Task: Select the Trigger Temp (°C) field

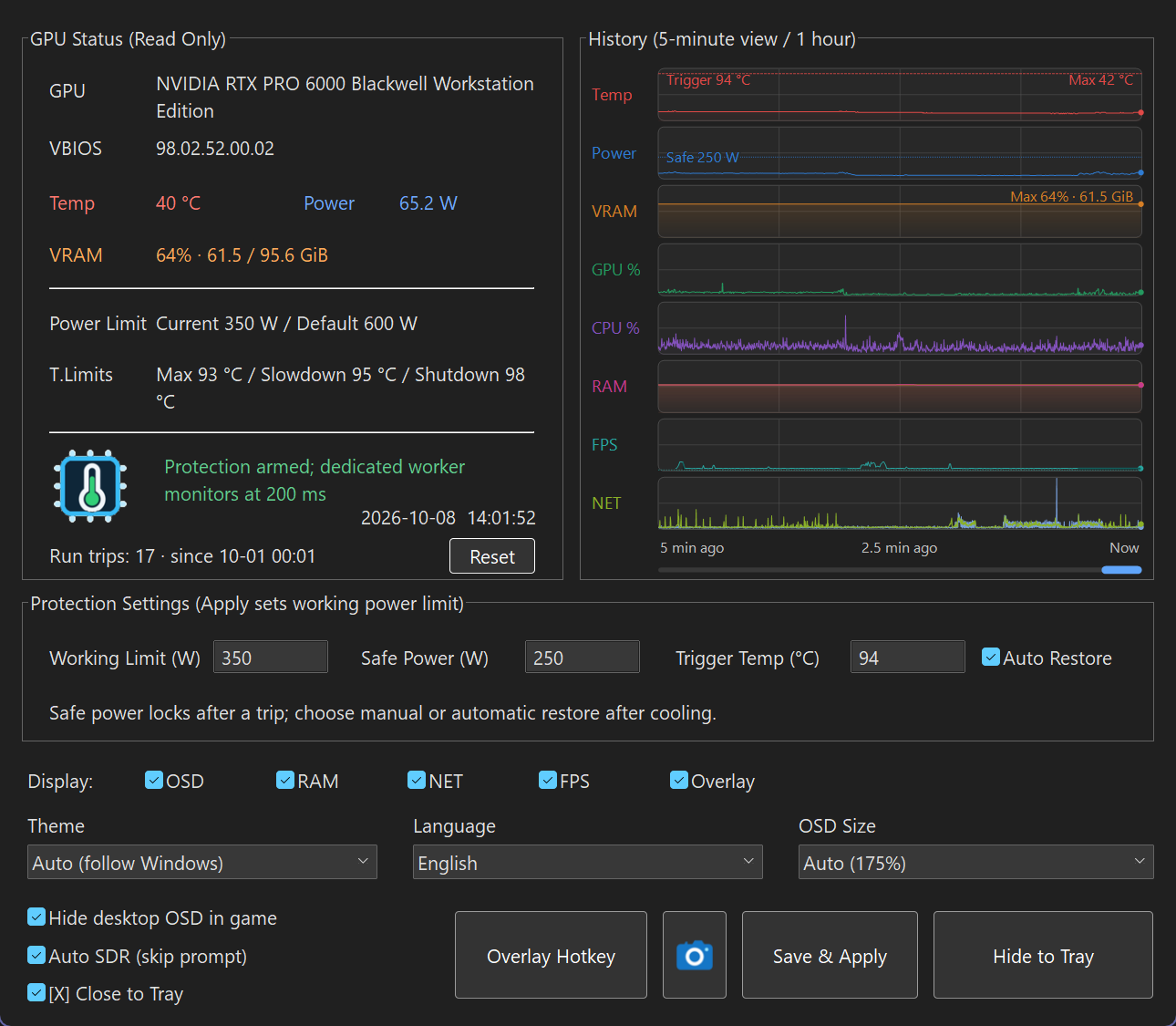Action: [x=908, y=657]
